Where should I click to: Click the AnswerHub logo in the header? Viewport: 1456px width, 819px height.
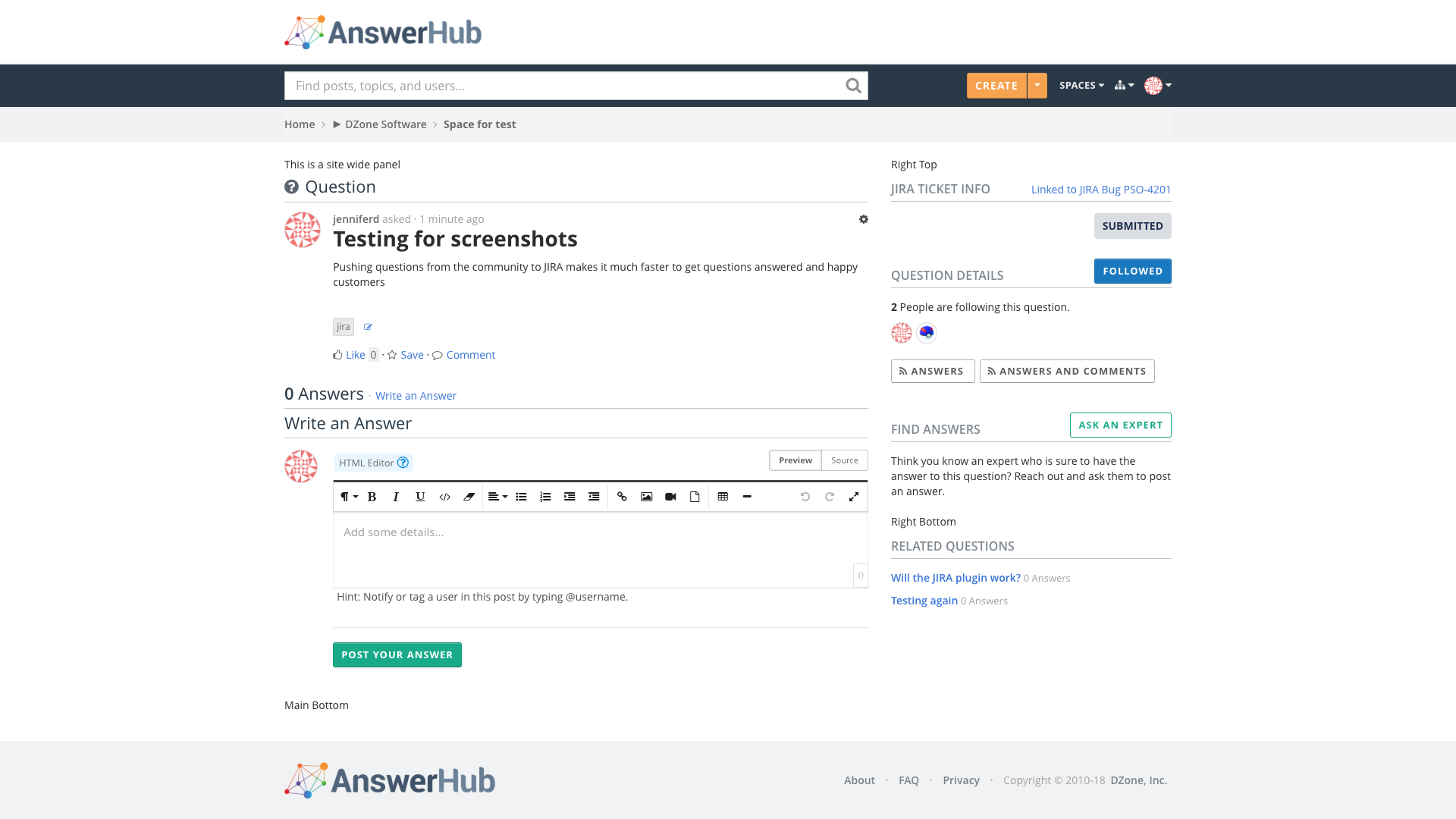(383, 33)
